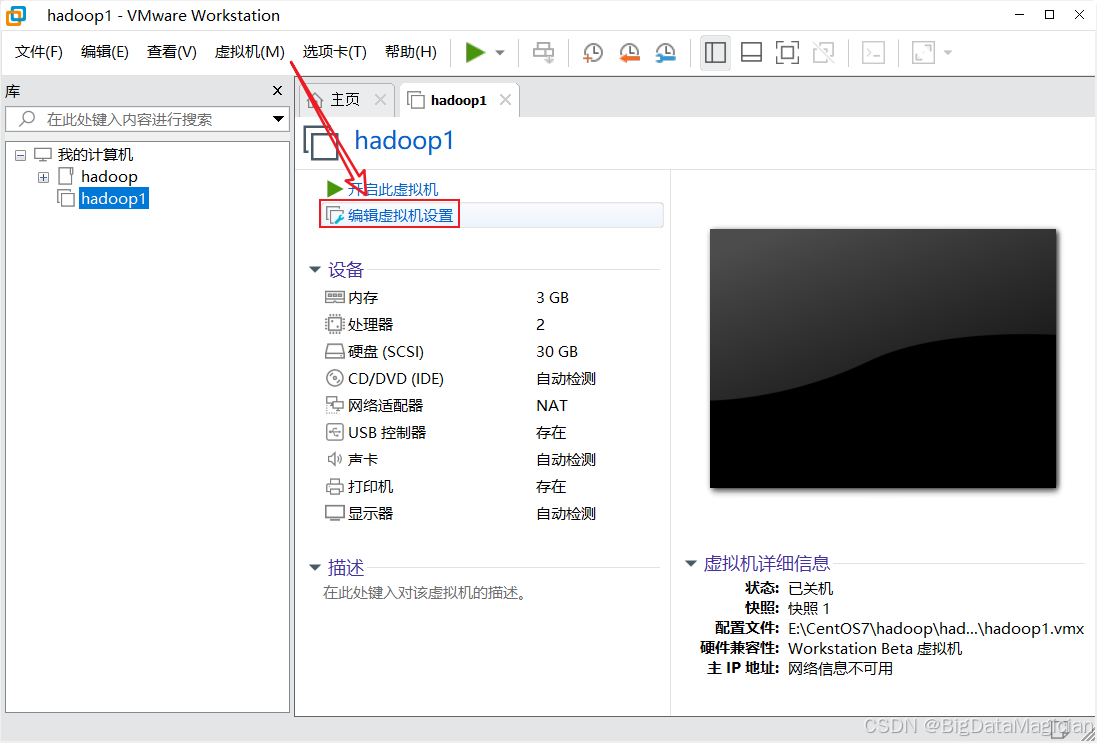Image resolution: width=1097 pixels, height=743 pixels.
Task: Collapse the 描述 section
Action: pyautogui.click(x=315, y=567)
